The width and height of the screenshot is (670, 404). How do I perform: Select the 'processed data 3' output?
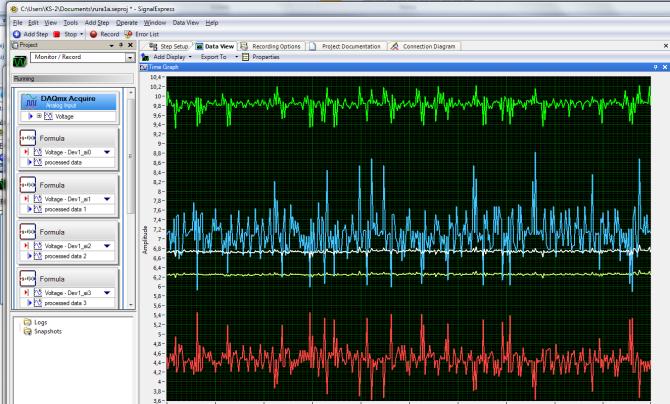65,303
